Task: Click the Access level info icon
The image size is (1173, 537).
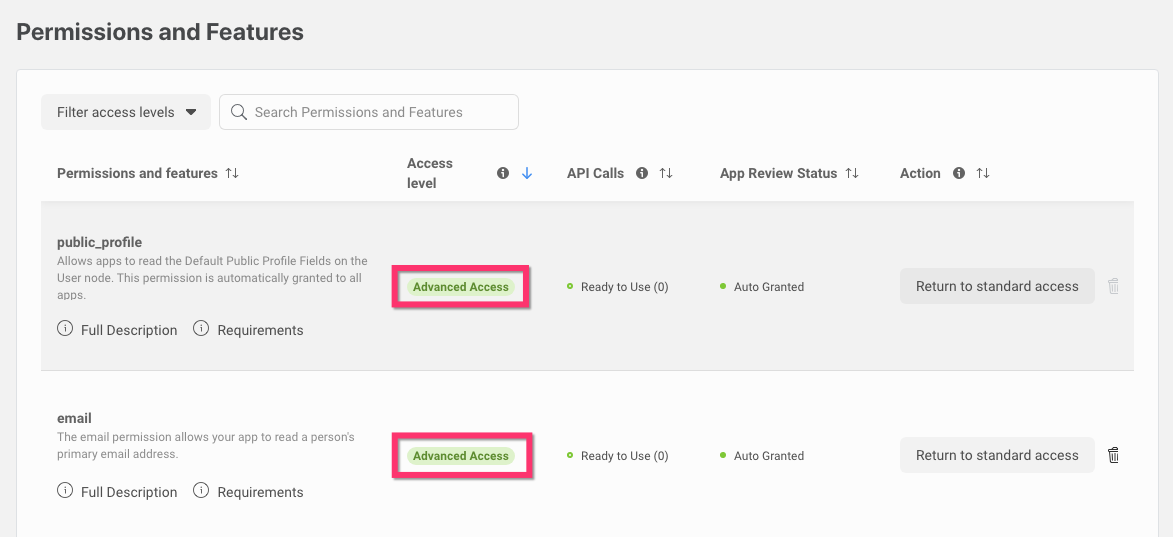Action: [503, 173]
